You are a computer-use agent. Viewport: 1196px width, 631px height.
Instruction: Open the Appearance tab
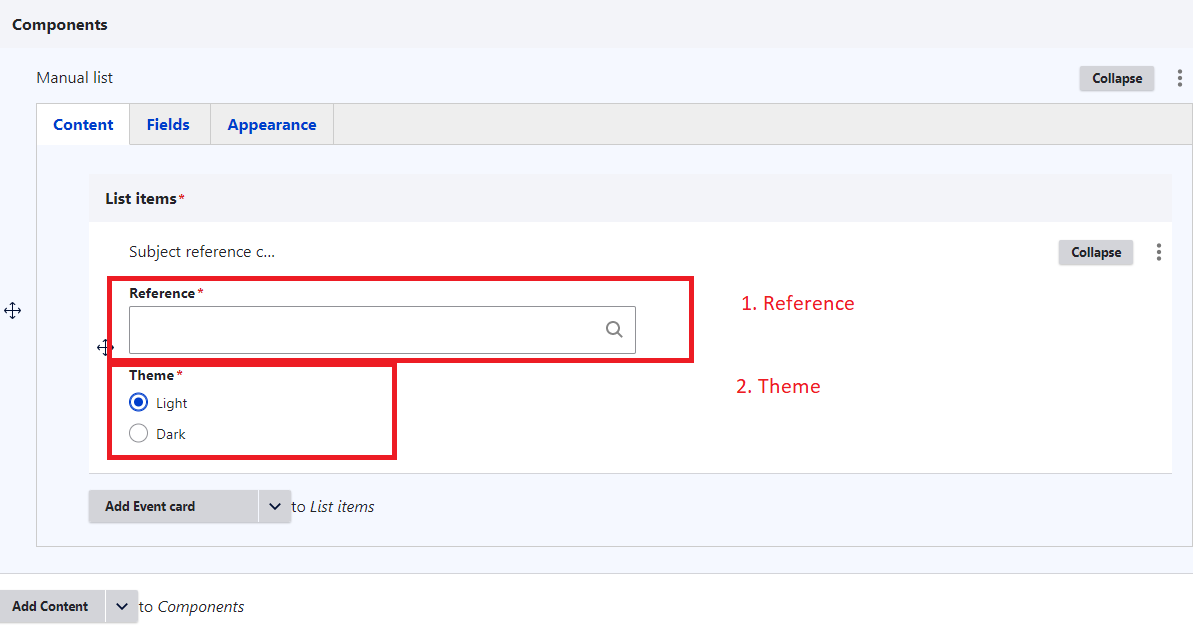click(272, 125)
